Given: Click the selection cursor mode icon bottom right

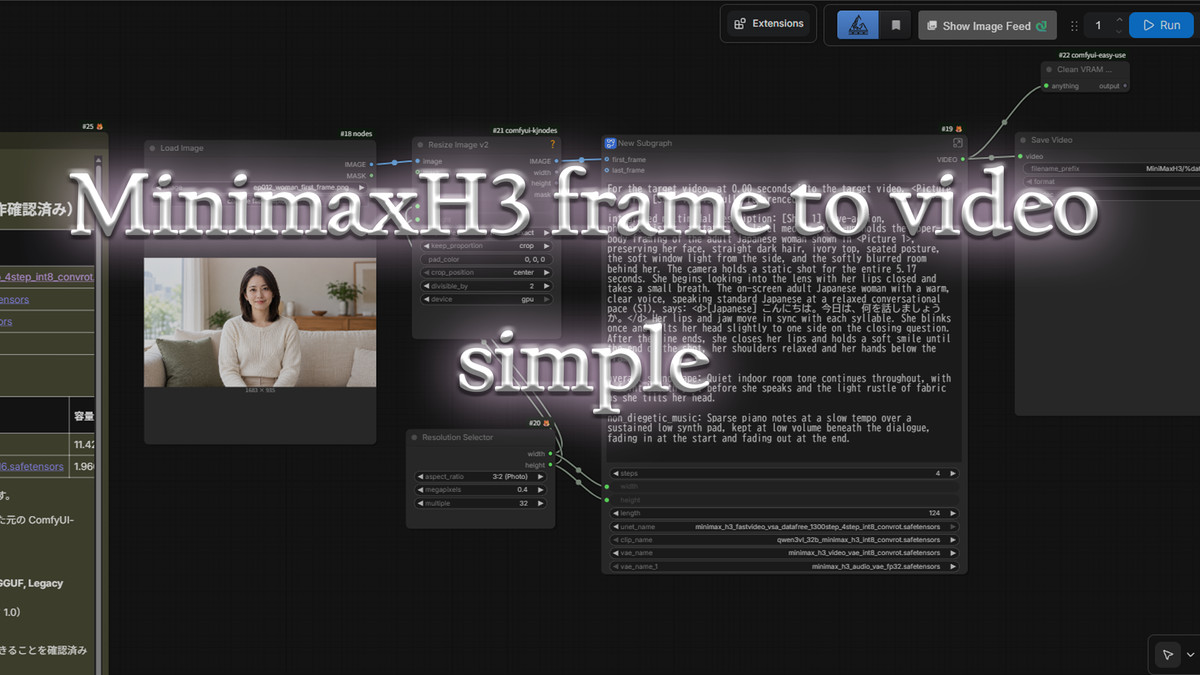Looking at the screenshot, I should pos(1167,655).
